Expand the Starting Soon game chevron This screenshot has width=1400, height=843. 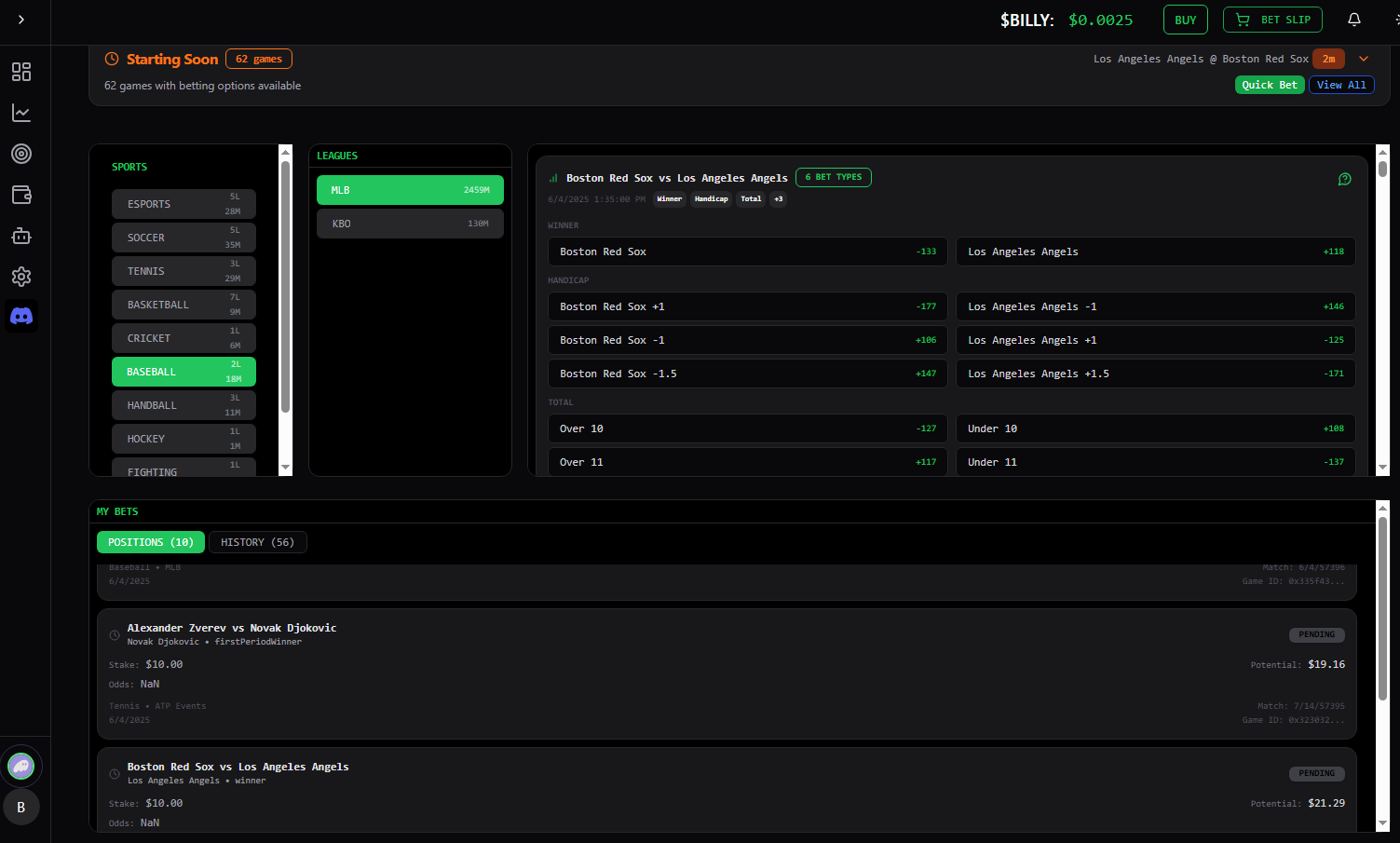[1364, 59]
